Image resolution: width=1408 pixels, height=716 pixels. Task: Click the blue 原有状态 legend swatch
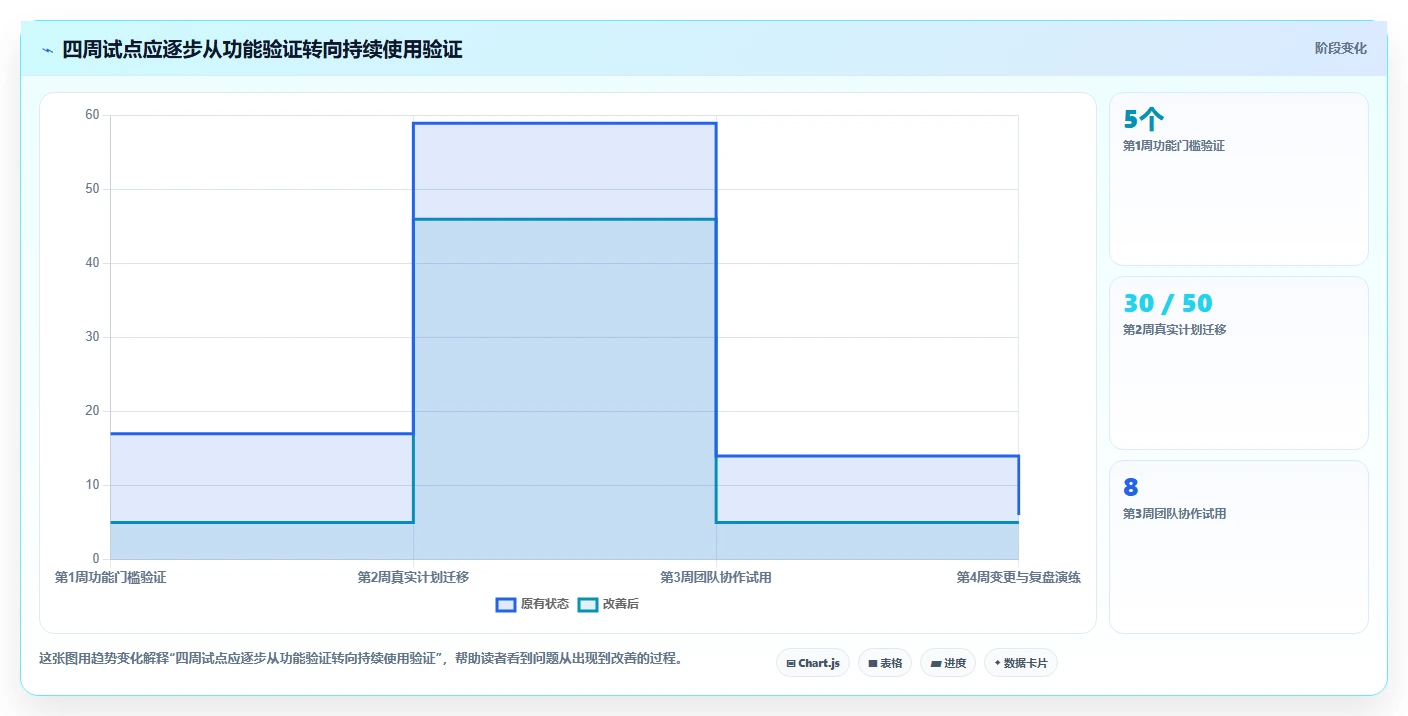[x=507, y=604]
